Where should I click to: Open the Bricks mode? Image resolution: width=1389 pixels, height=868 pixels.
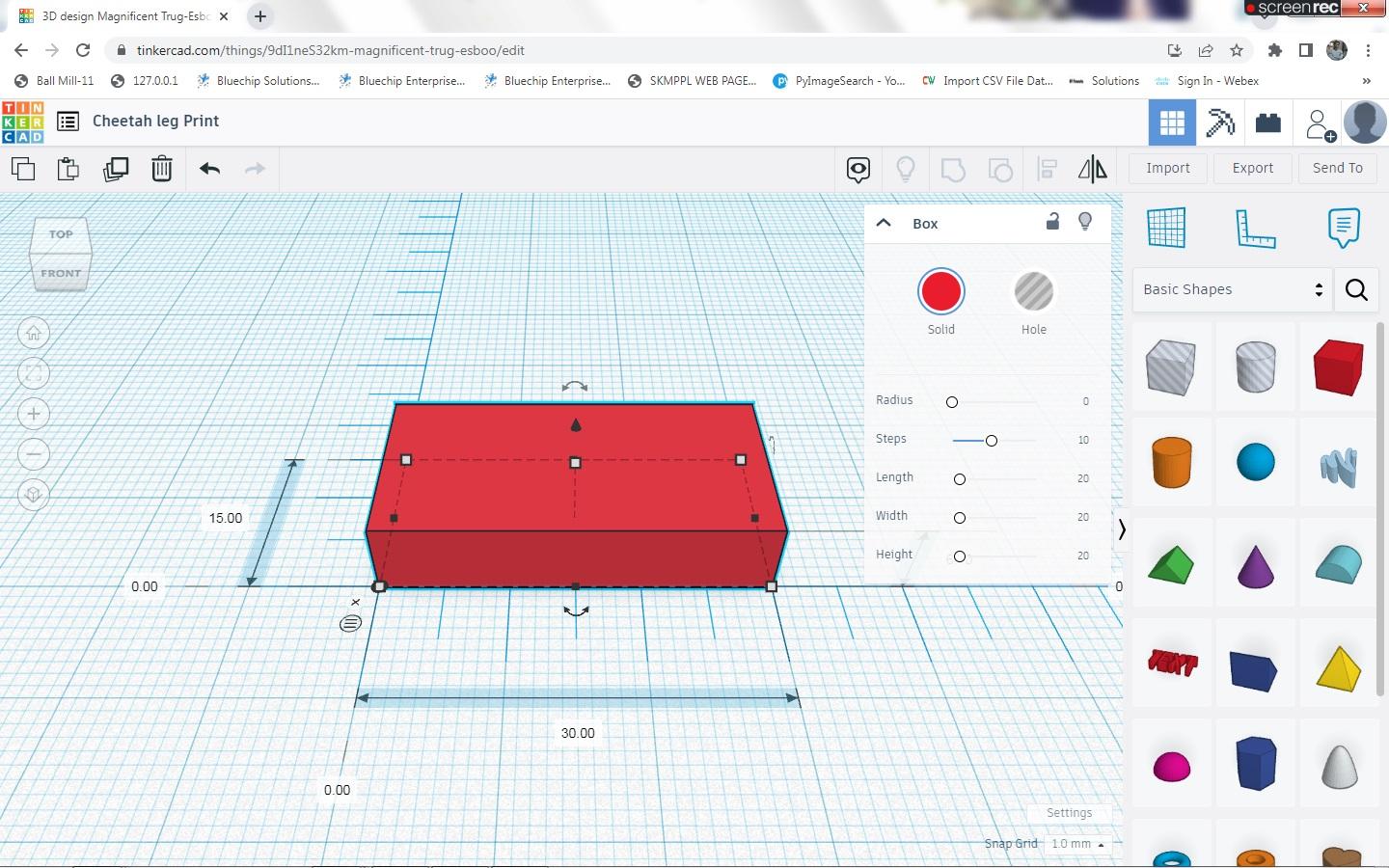1268,122
